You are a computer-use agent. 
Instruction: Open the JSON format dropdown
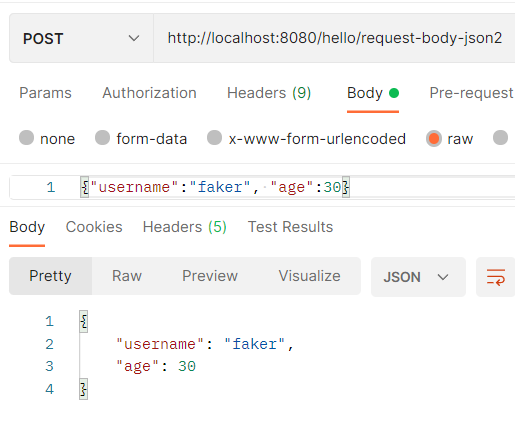coord(418,277)
